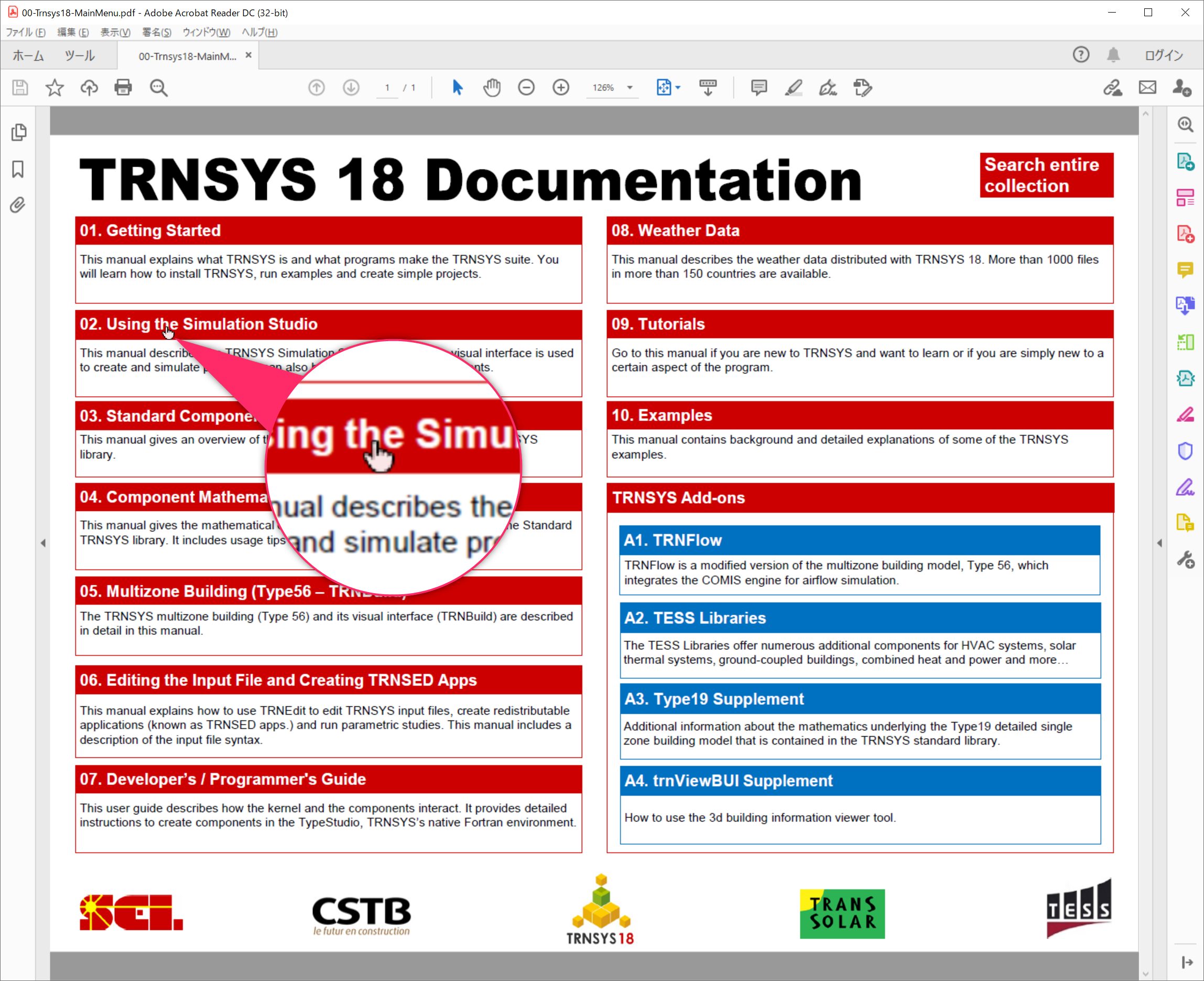This screenshot has width=1204, height=981.
Task: Click the stamp tool icon
Action: coord(863,88)
